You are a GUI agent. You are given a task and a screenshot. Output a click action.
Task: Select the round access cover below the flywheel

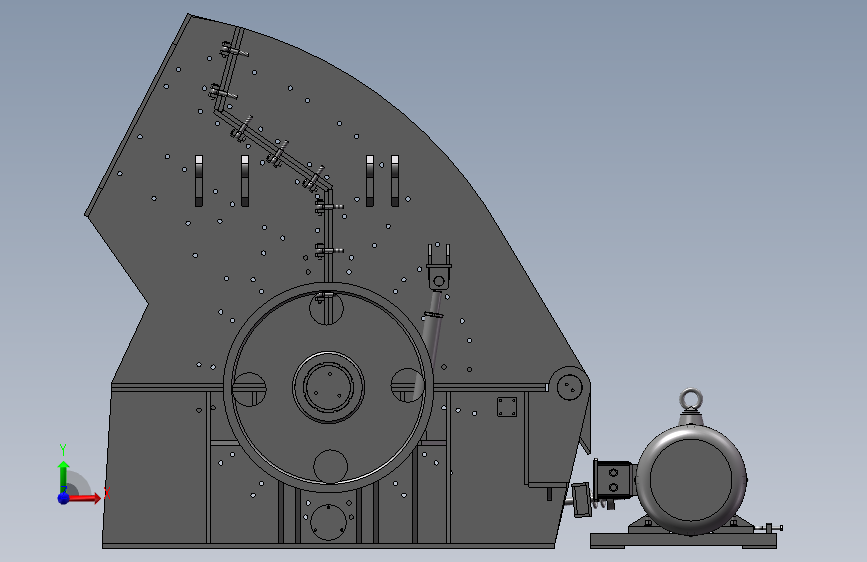pos(328,522)
